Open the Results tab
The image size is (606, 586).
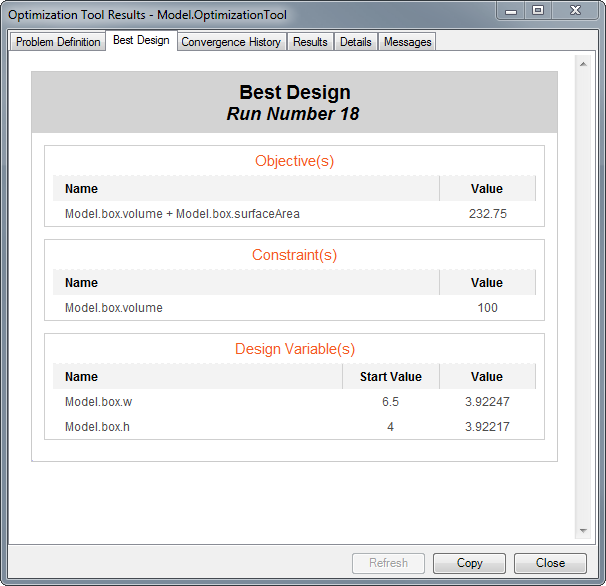[310, 42]
